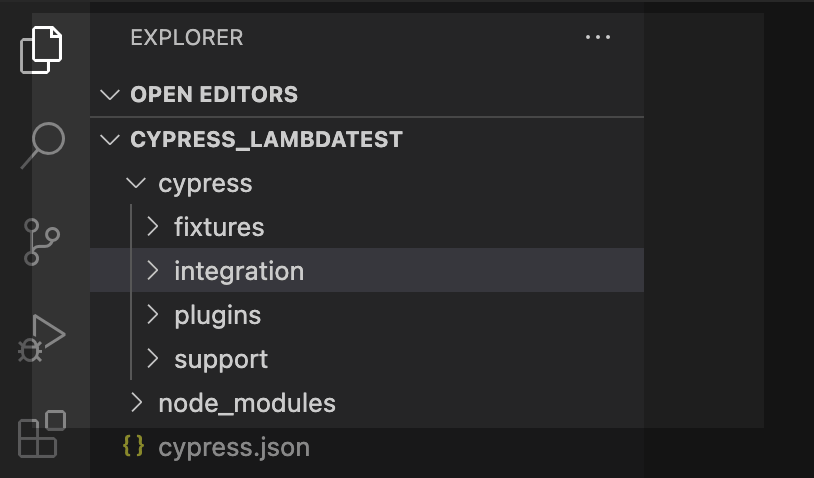Expand the plugins folder chevron
Image resolution: width=814 pixels, height=478 pixels.
point(153,315)
